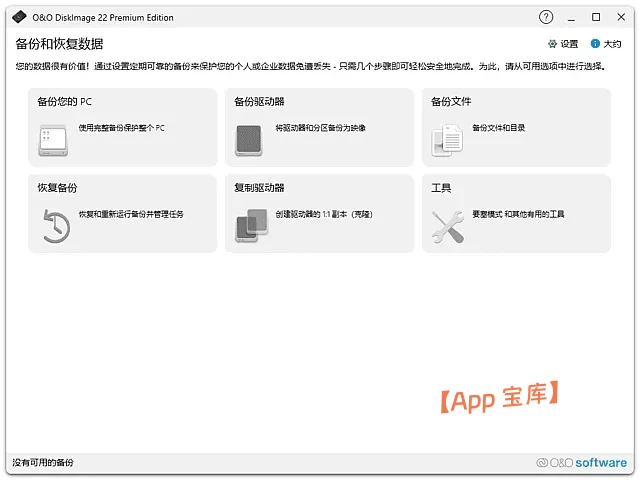Open 设置 in the top right
Image resolution: width=640 pixels, height=480 pixels.
pyautogui.click(x=569, y=44)
